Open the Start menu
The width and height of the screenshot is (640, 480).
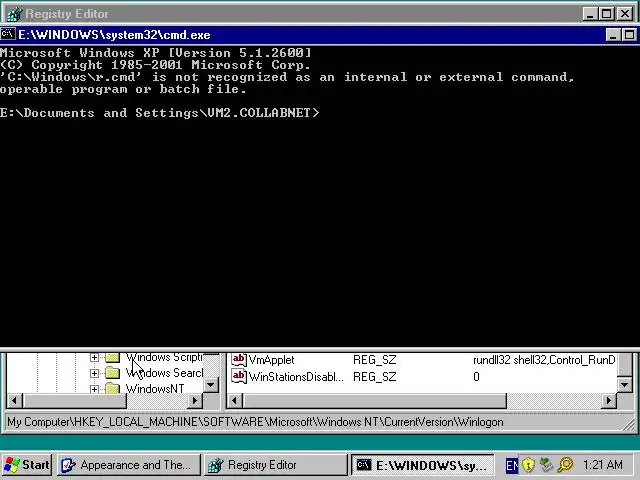pos(27,465)
